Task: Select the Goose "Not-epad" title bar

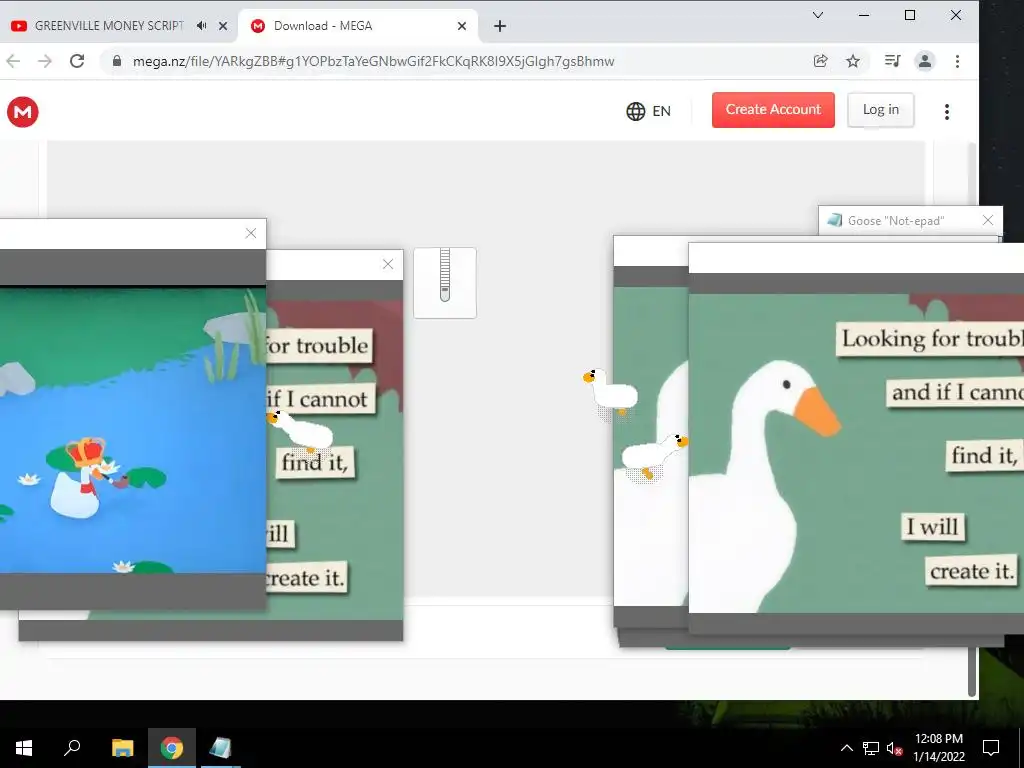Action: click(901, 221)
